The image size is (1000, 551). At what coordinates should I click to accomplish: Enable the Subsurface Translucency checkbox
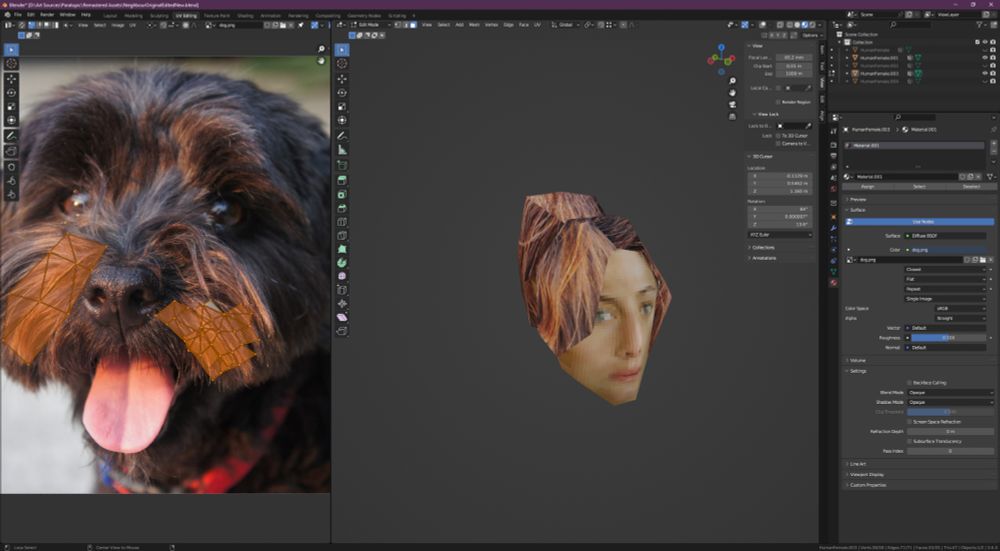tap(909, 441)
